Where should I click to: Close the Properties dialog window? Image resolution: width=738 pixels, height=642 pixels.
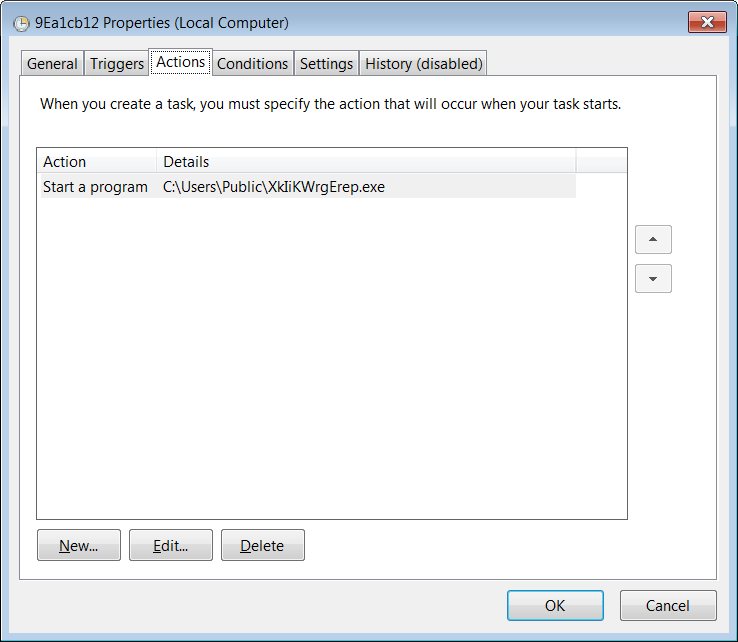coord(706,22)
